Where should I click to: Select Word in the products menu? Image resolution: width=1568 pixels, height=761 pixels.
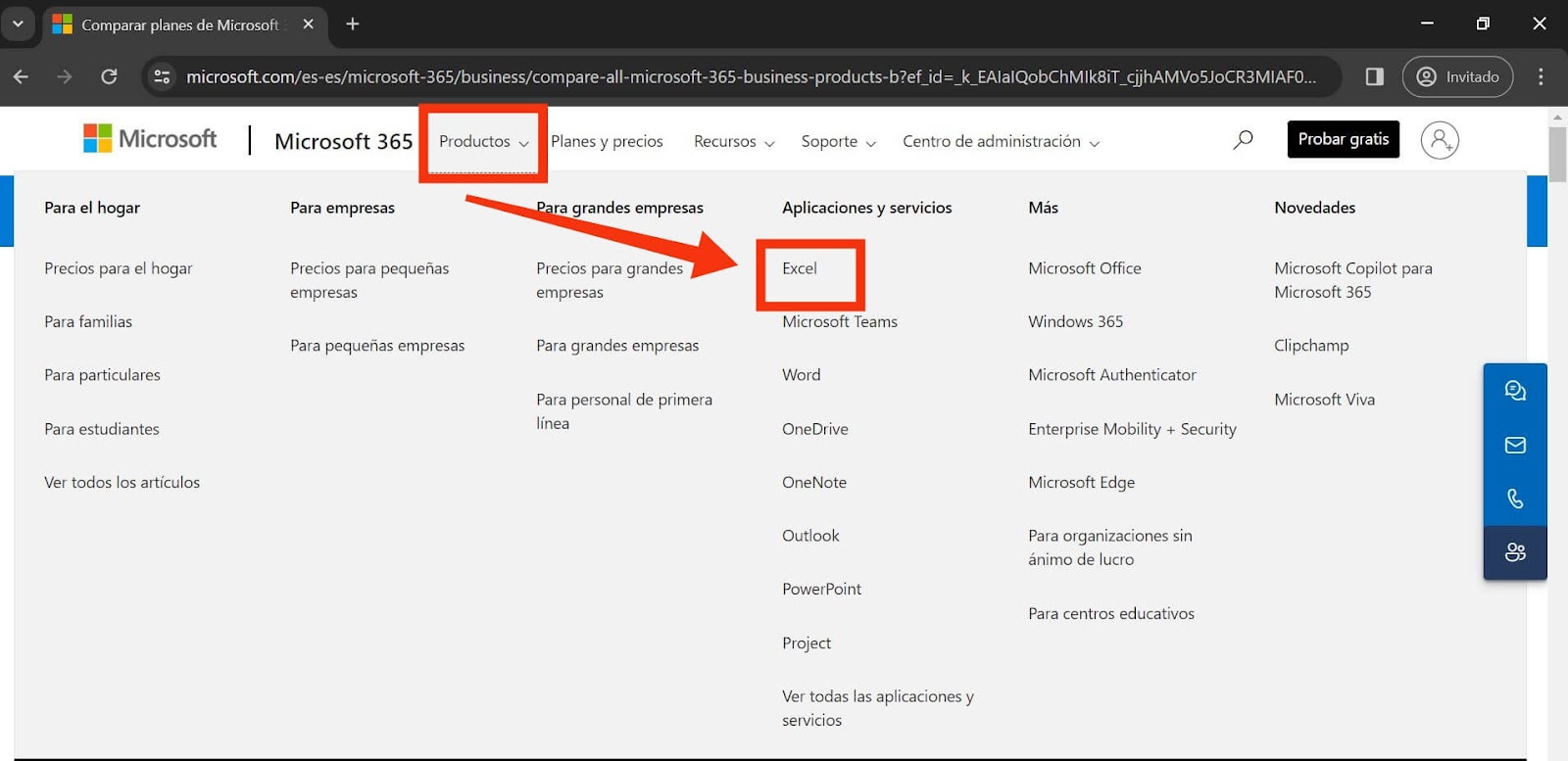[x=801, y=375]
